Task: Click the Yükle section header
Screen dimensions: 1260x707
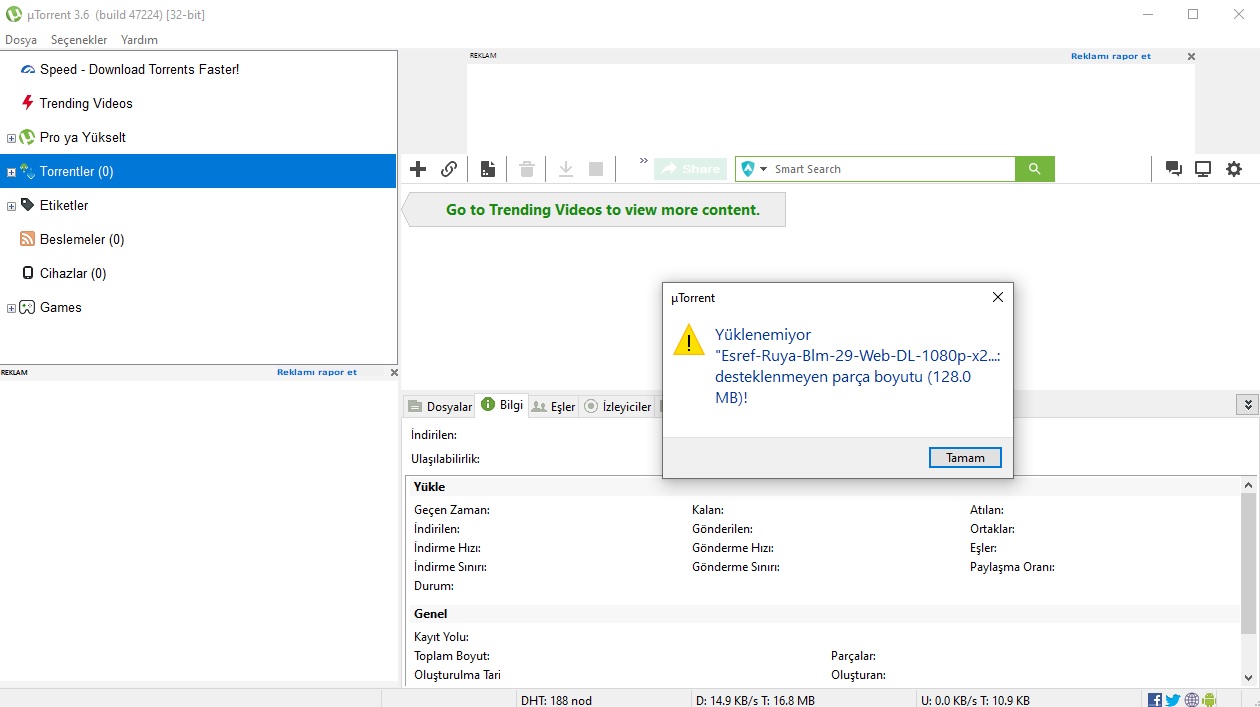Action: click(429, 486)
